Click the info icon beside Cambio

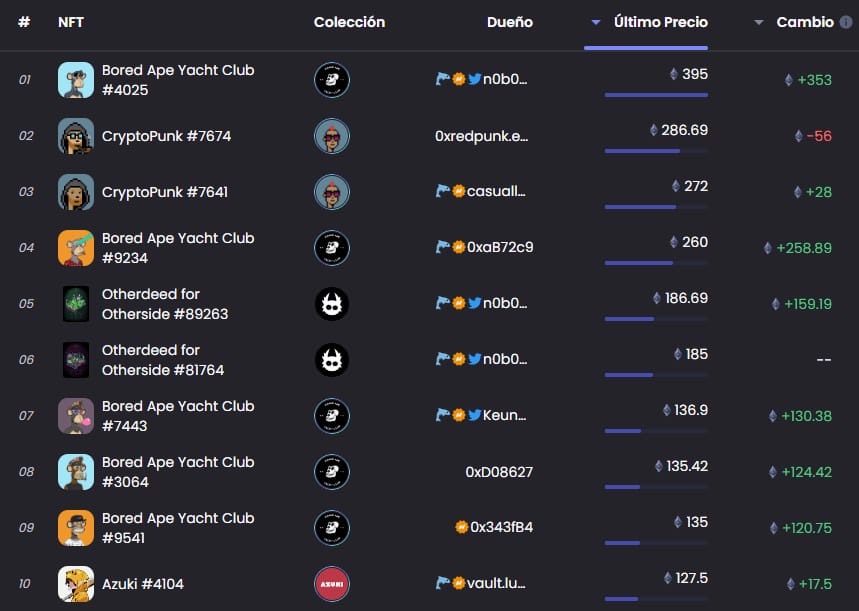pyautogui.click(x=846, y=22)
